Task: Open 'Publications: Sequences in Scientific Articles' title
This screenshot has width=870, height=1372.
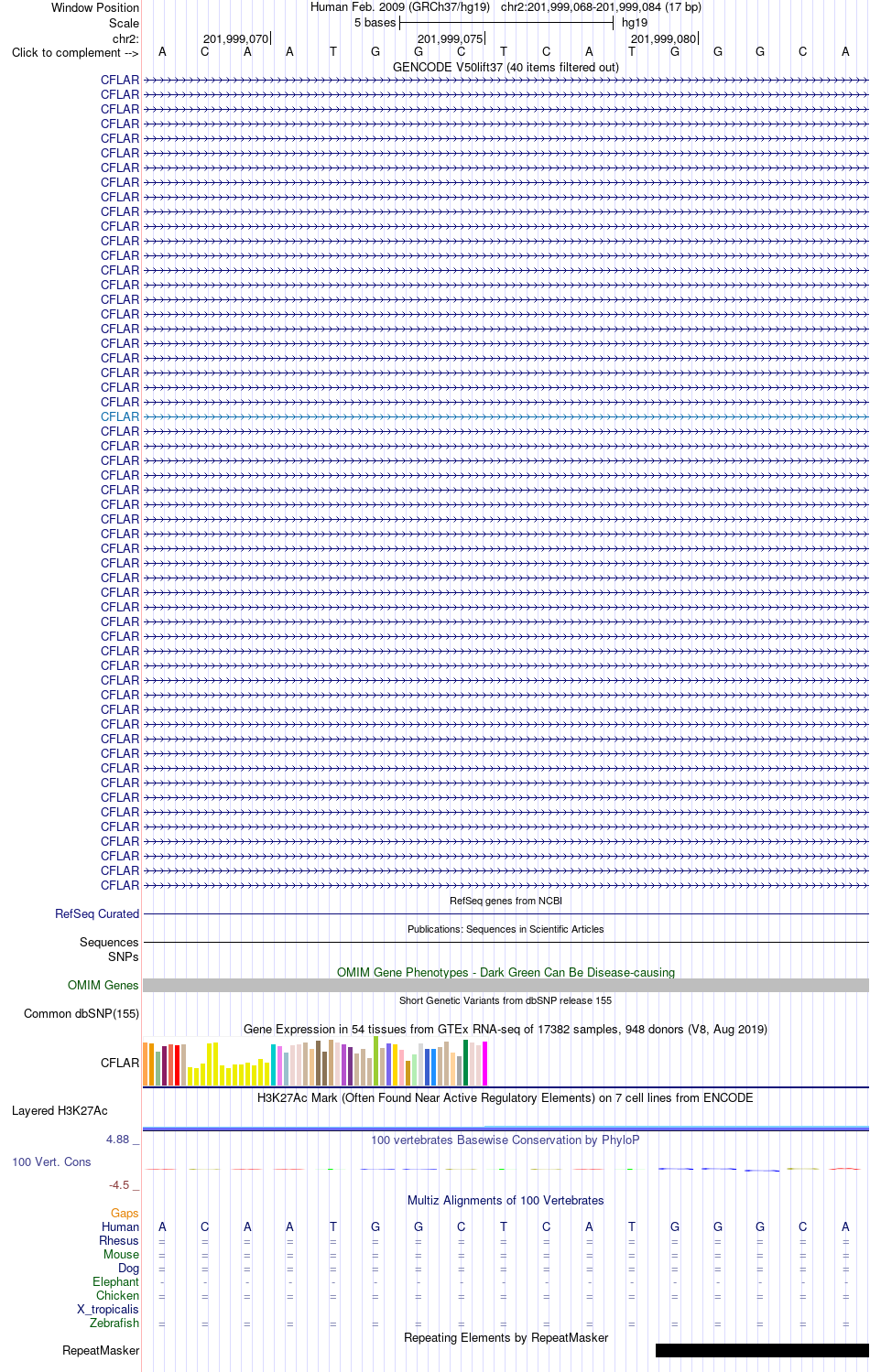Action: click(x=506, y=929)
